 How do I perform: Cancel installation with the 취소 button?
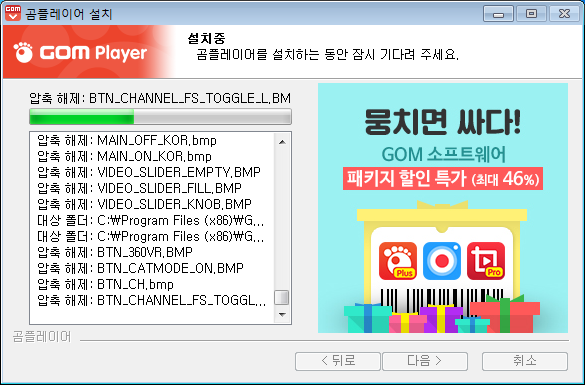click(525, 361)
